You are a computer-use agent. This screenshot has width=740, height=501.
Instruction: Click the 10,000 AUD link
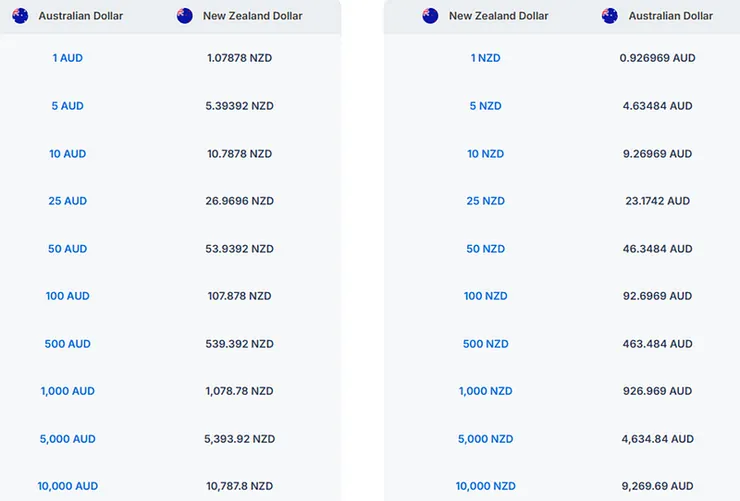(68, 486)
